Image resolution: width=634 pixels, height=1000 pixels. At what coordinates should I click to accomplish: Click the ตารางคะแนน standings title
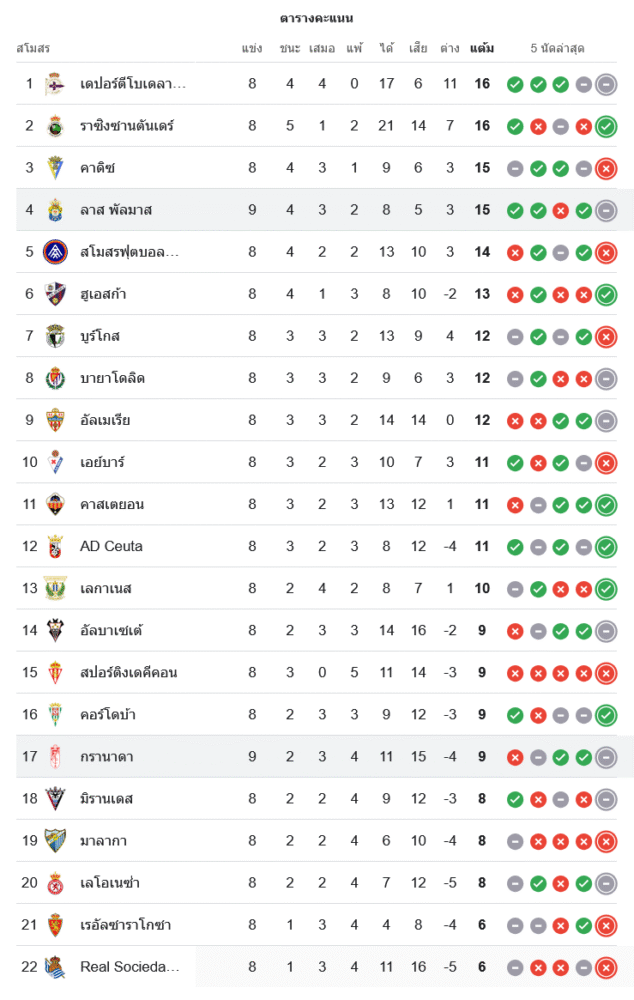coord(316,18)
